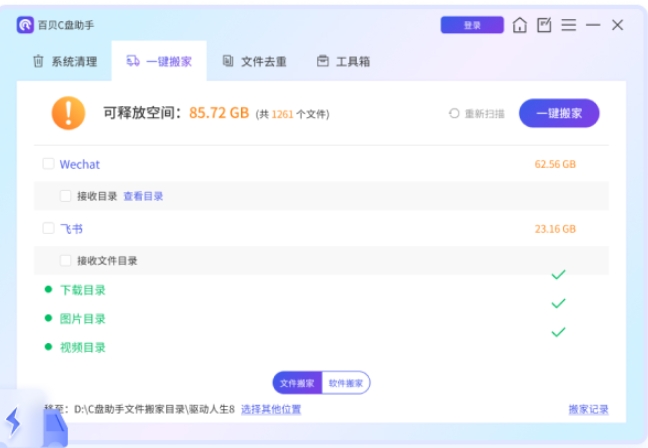Click the checkmark beside 下载目录
This screenshot has width=648, height=448.
point(558,274)
